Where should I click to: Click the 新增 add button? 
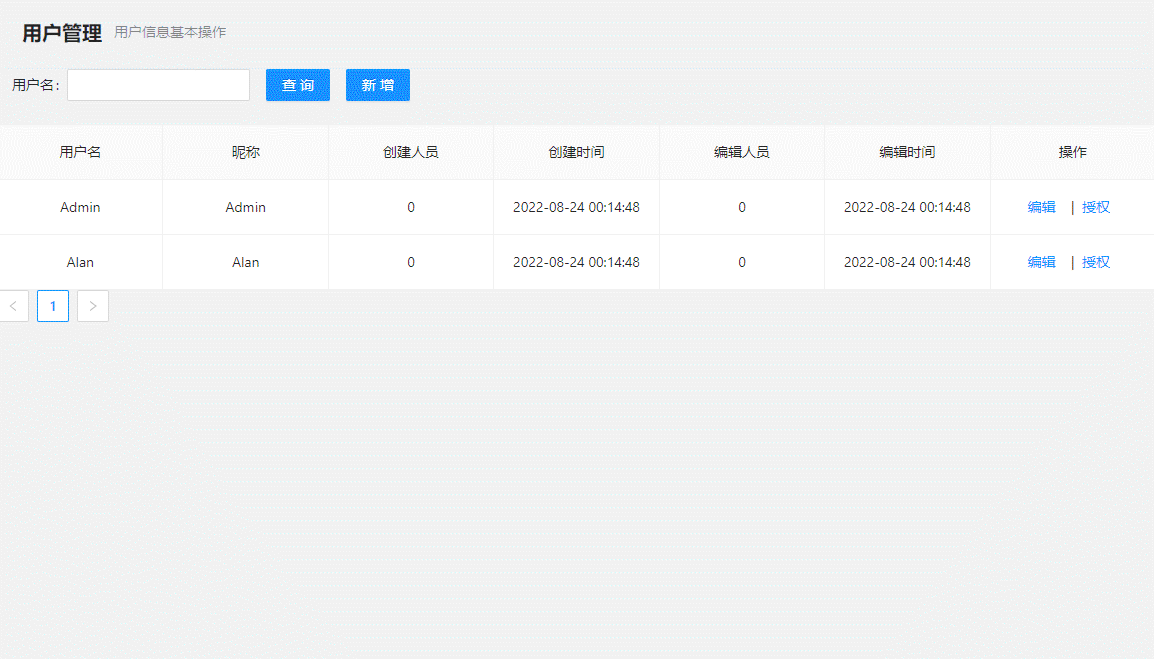tap(378, 85)
